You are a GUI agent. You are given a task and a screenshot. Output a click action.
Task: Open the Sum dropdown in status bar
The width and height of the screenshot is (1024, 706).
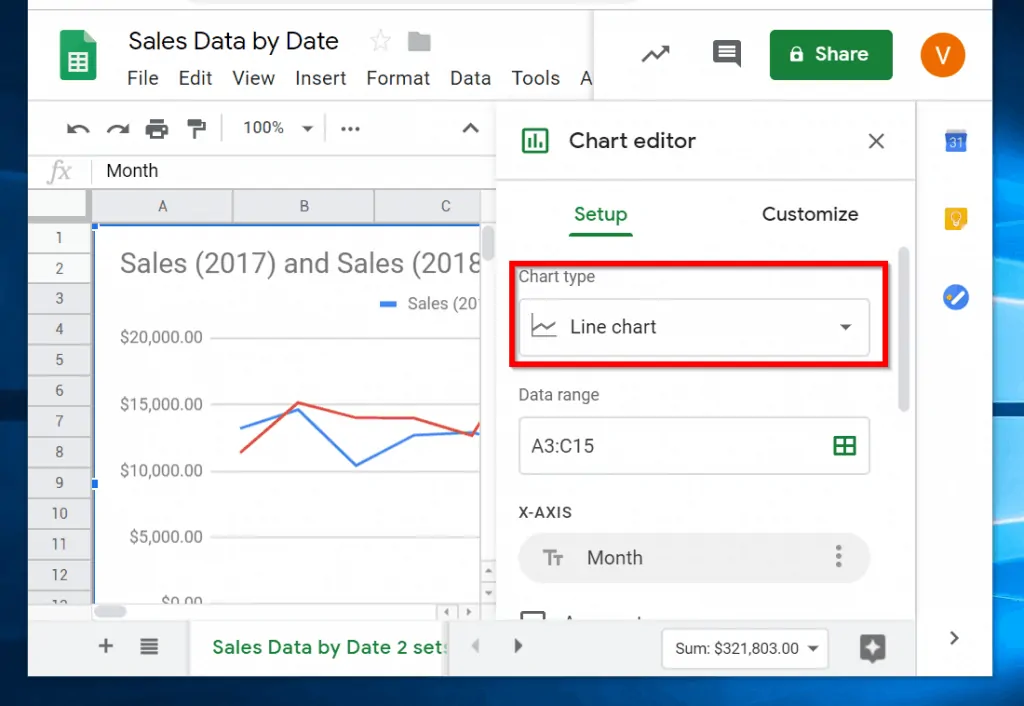tap(745, 648)
